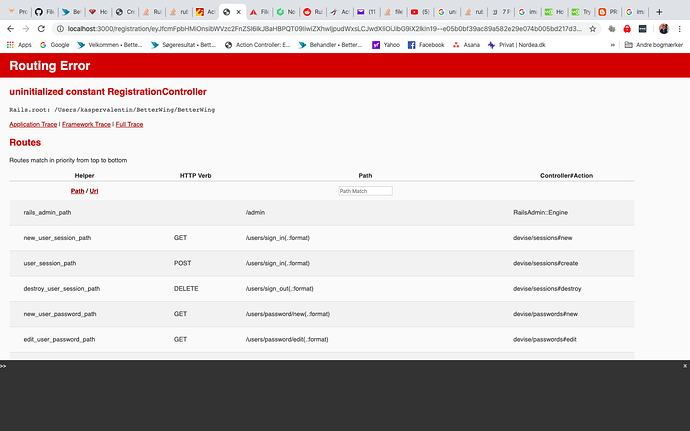The height and width of the screenshot is (431, 690).
Task: Click the red lock extension icon
Action: point(626,29)
